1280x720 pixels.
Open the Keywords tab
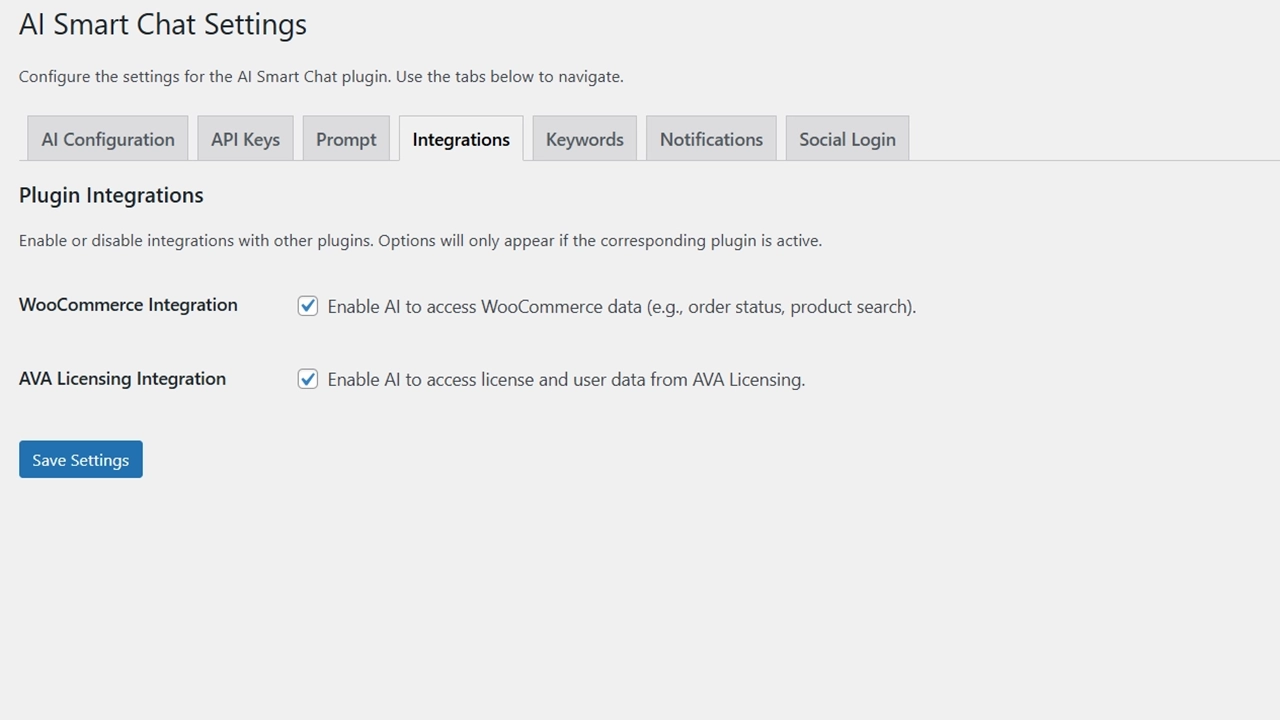pyautogui.click(x=584, y=139)
